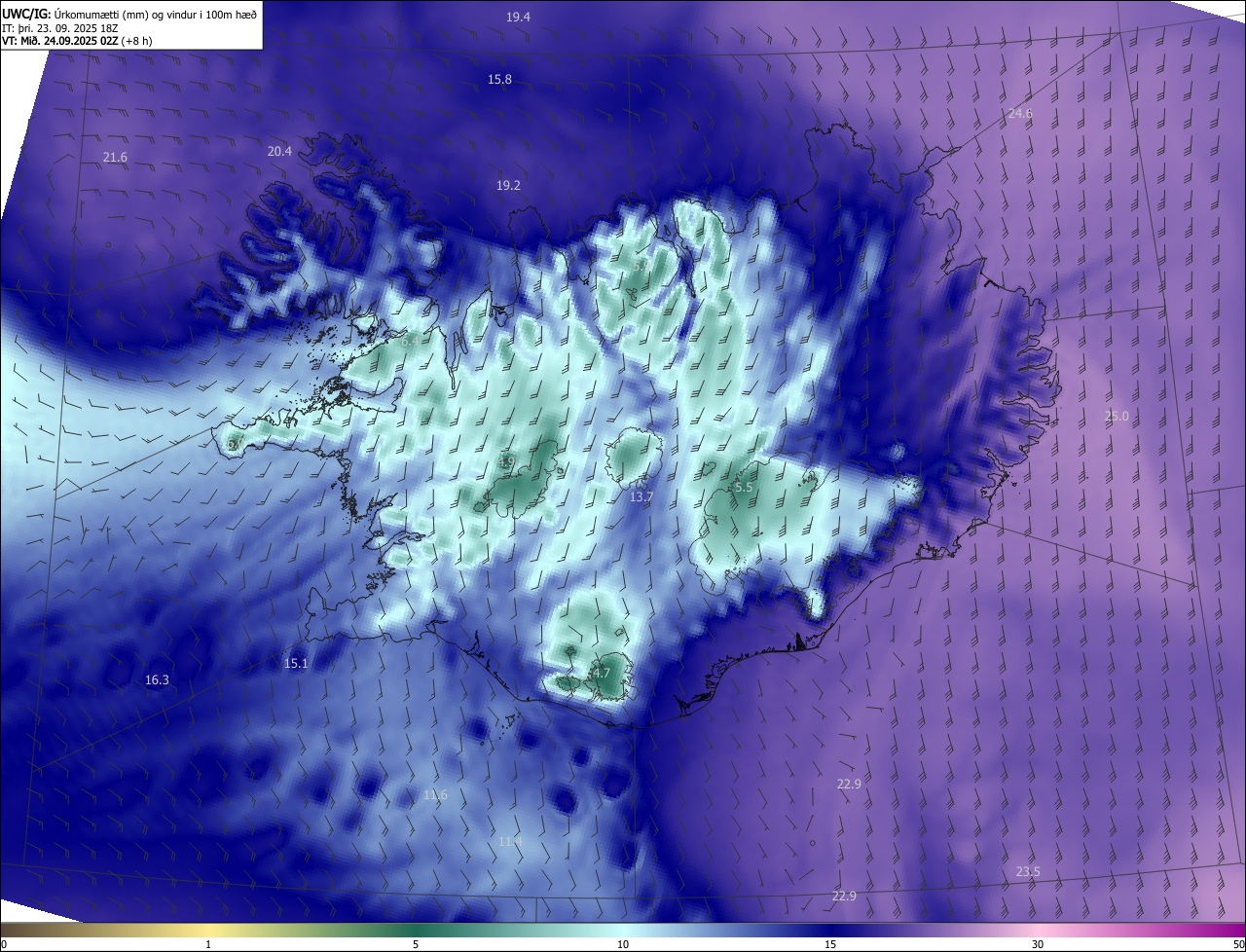Click the color scale tick label 30
The width and height of the screenshot is (1246, 952).
[x=1038, y=945]
